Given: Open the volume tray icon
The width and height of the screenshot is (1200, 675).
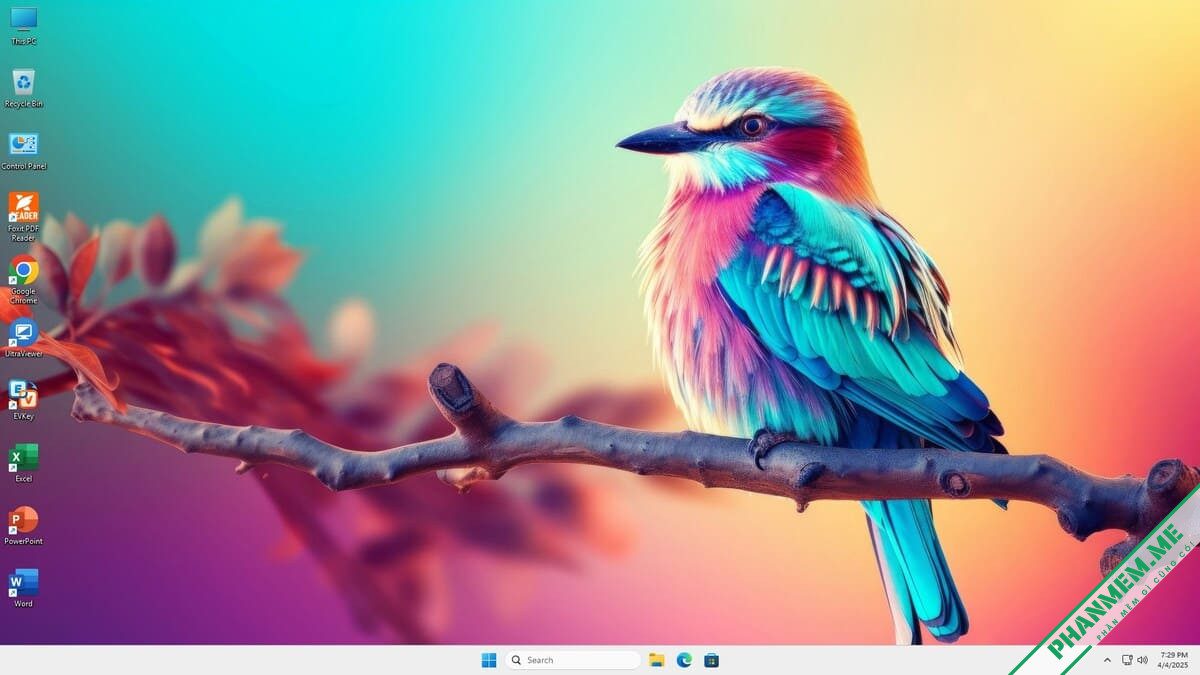Looking at the screenshot, I should [1142, 660].
